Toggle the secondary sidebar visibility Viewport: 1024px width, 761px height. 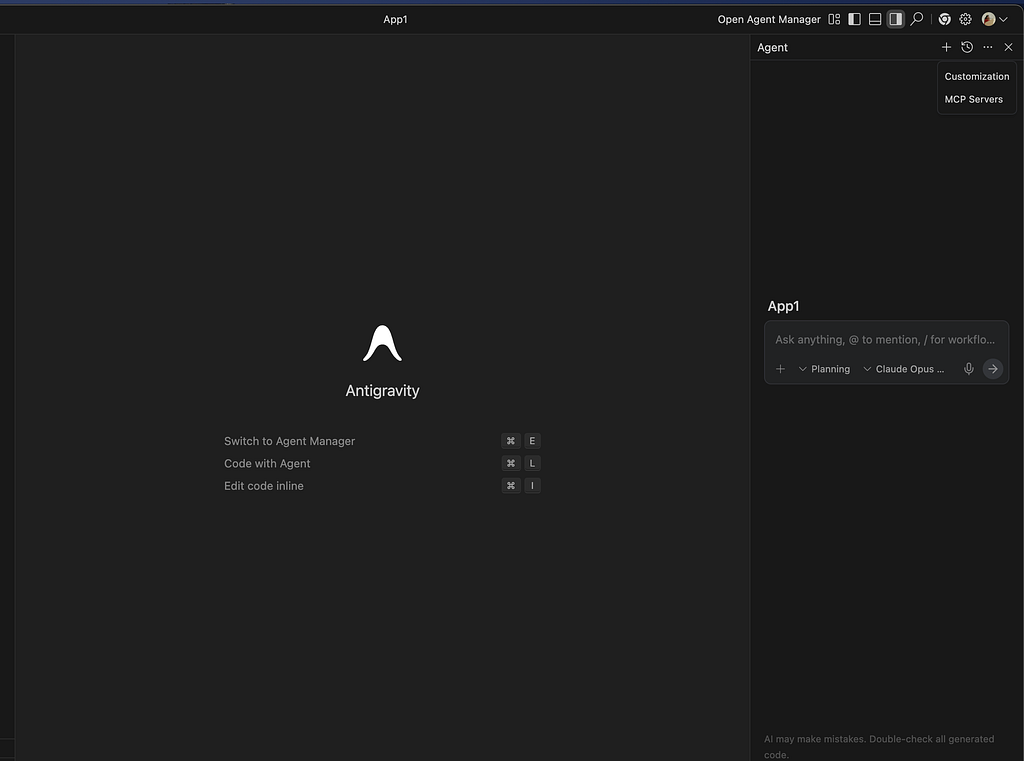[895, 18]
